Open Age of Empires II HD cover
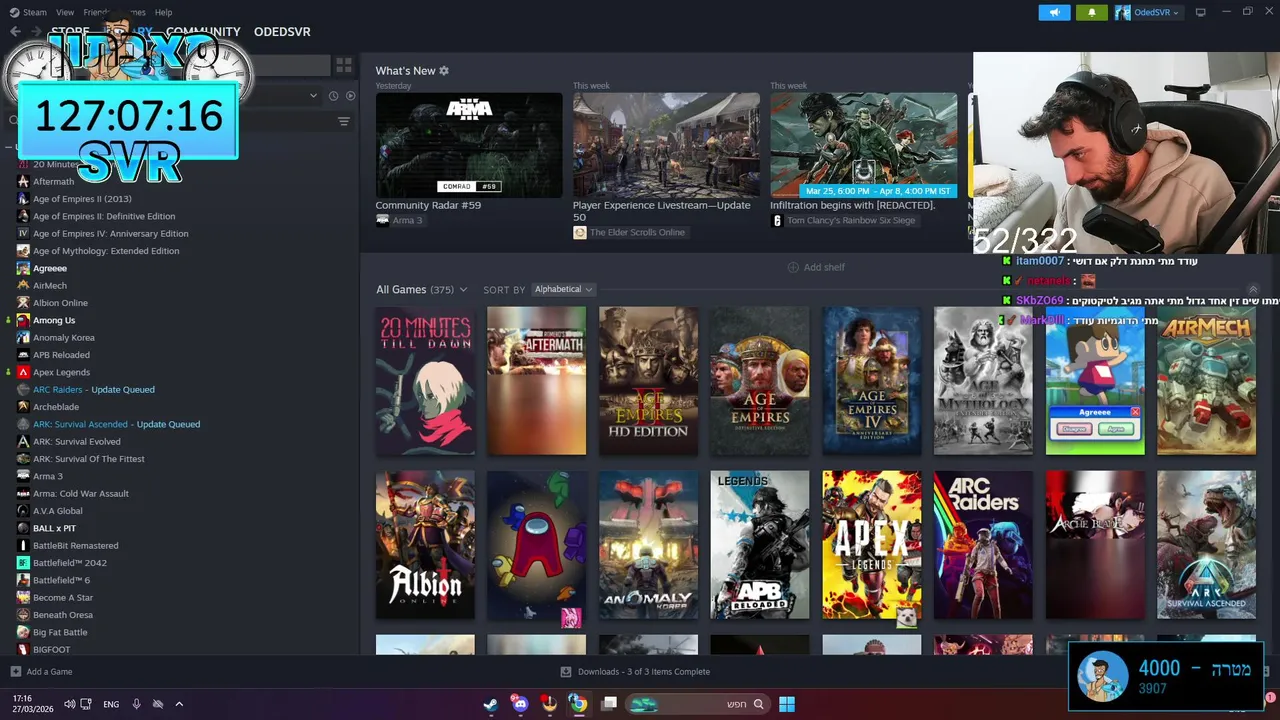The height and width of the screenshot is (720, 1280). click(648, 381)
